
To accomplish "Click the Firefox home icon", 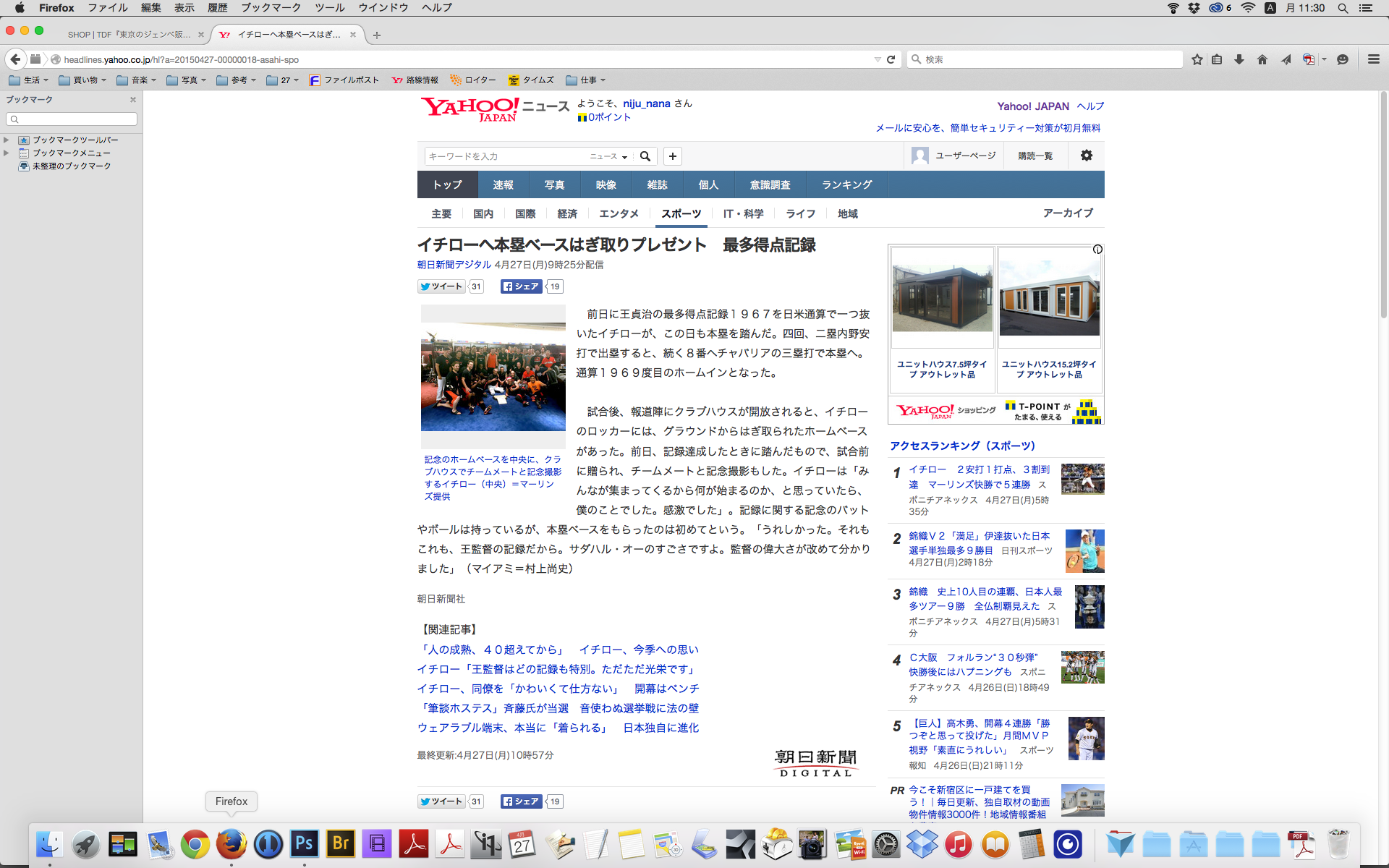I will pos(1262,59).
